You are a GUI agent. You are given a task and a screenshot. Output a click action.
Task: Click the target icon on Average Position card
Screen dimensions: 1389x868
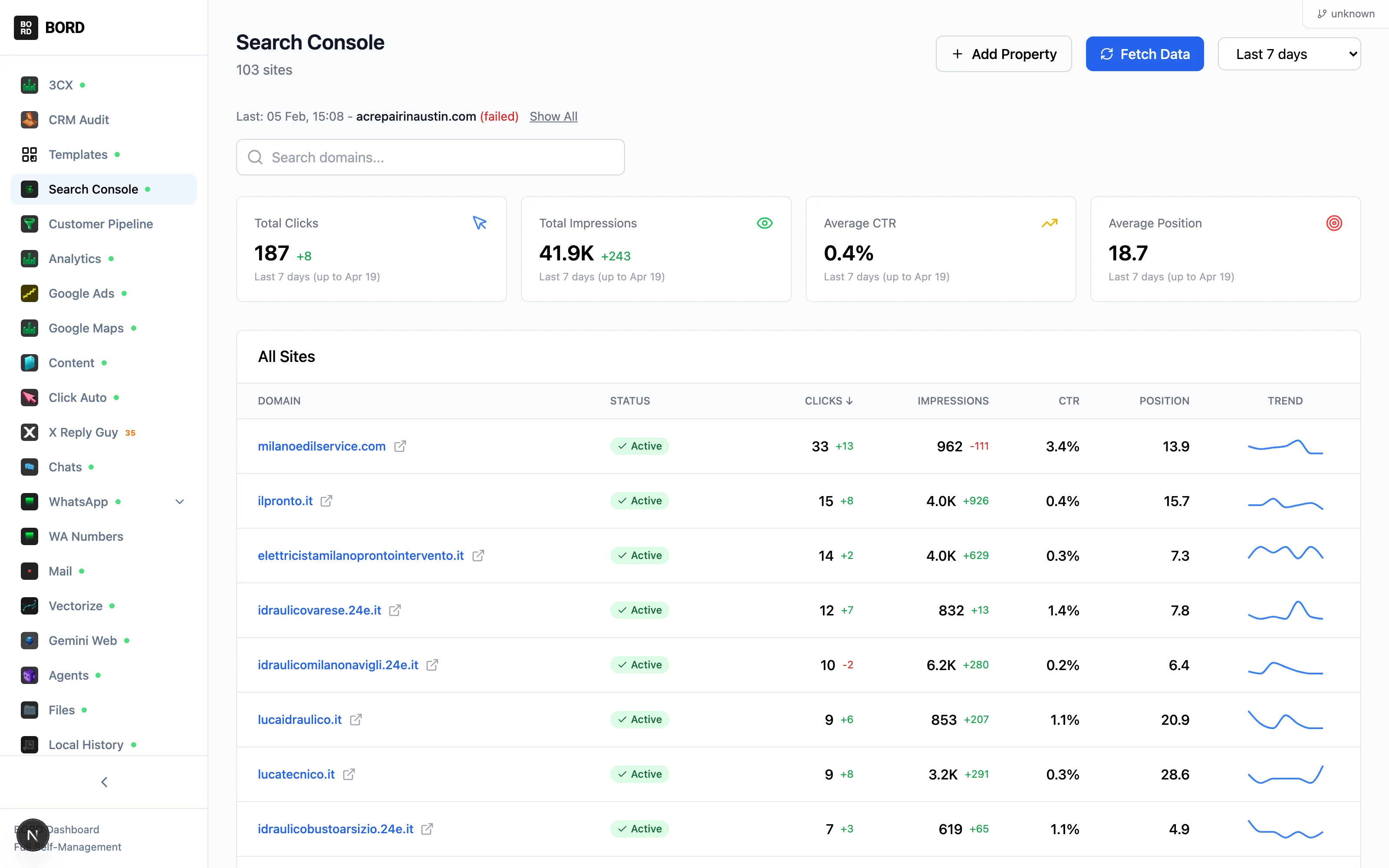coord(1334,223)
